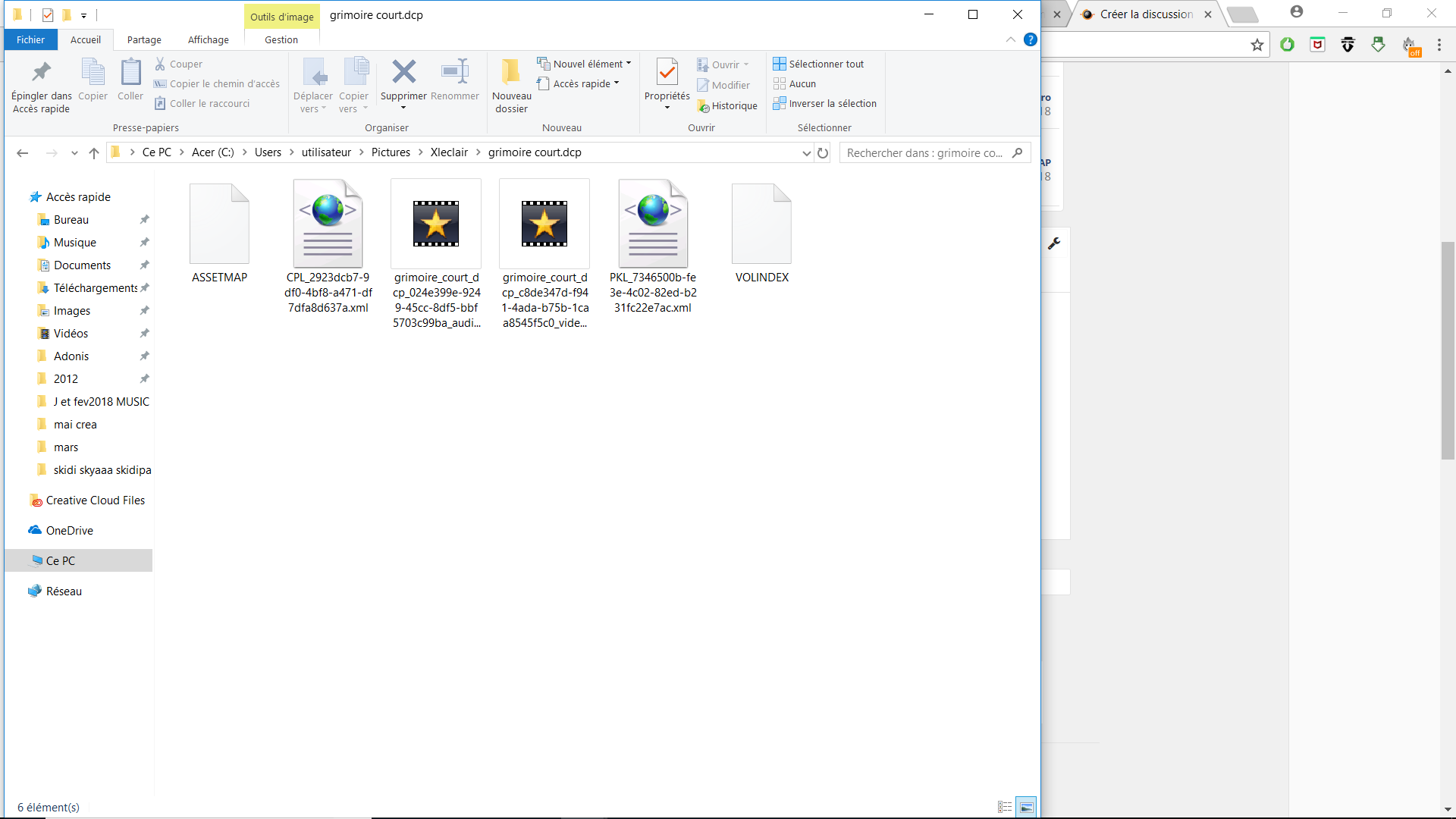Click the browser's vertical scrollbar thumb
The width and height of the screenshot is (1456, 819).
tap(1448, 349)
